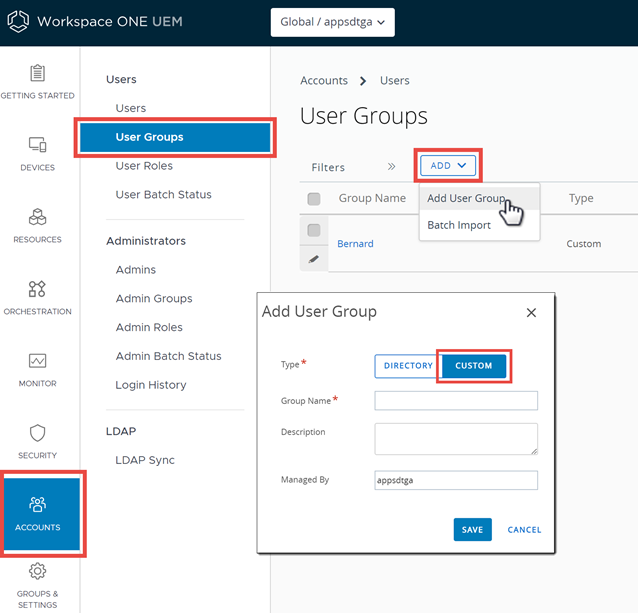Open Login History page

[151, 385]
